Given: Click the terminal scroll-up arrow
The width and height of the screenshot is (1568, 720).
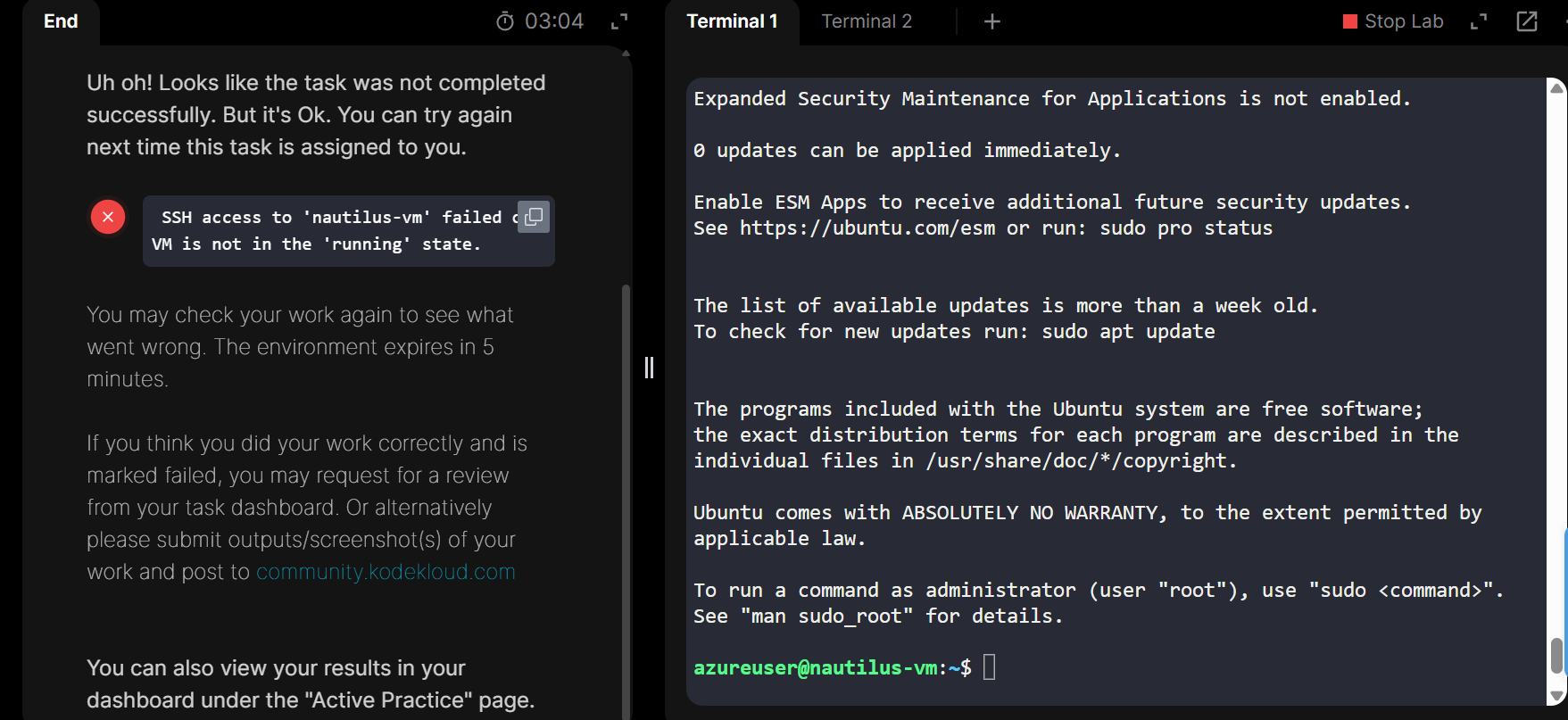Looking at the screenshot, I should pos(1556,87).
